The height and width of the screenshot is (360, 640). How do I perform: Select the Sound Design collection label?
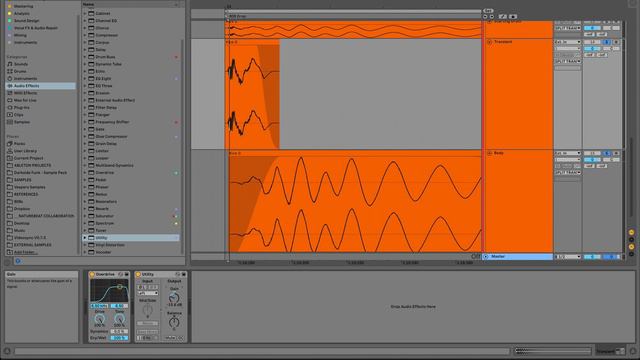click(27, 21)
